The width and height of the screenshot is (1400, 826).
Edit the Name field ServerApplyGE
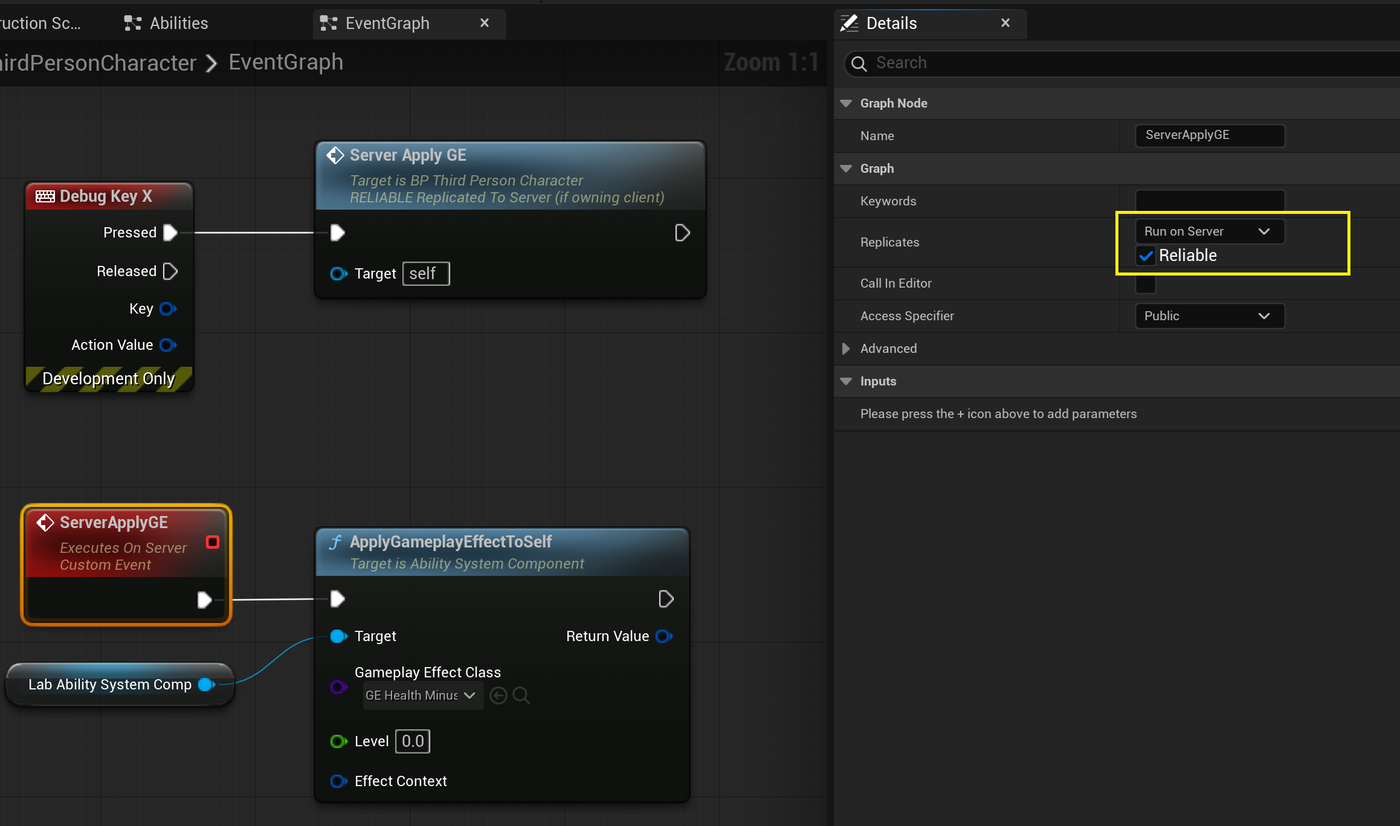[1209, 135]
